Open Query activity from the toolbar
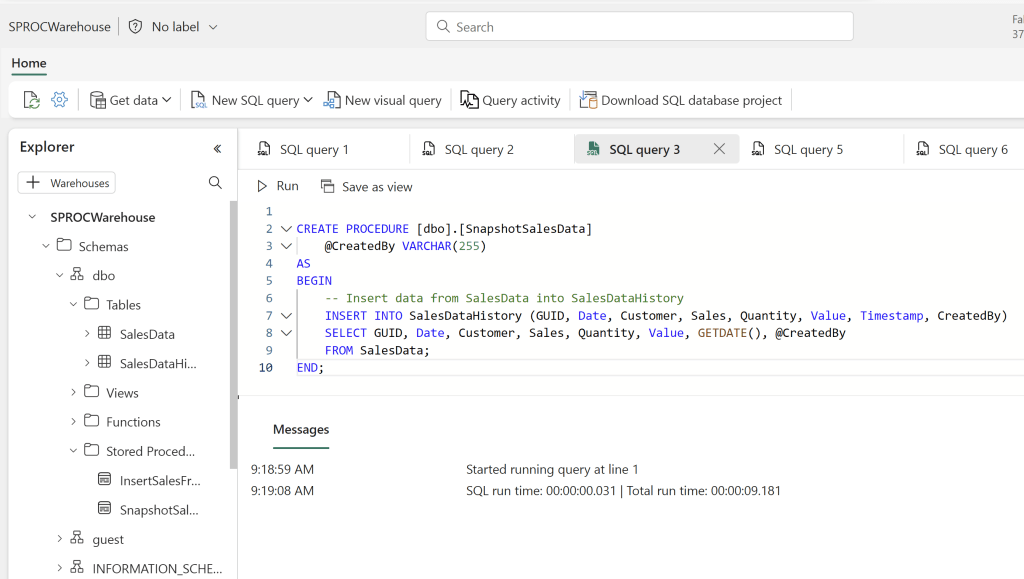The image size is (1024, 579). pyautogui.click(x=510, y=100)
